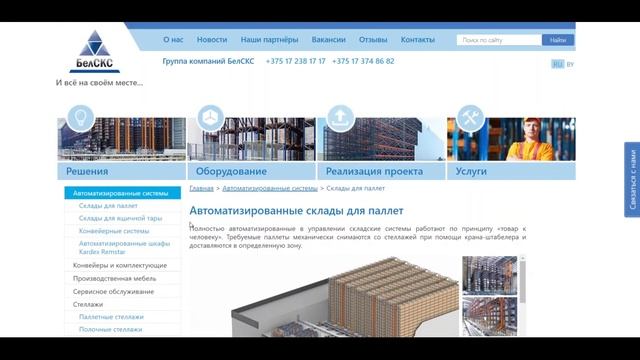
Task: Switch language to BY
Action: click(570, 64)
